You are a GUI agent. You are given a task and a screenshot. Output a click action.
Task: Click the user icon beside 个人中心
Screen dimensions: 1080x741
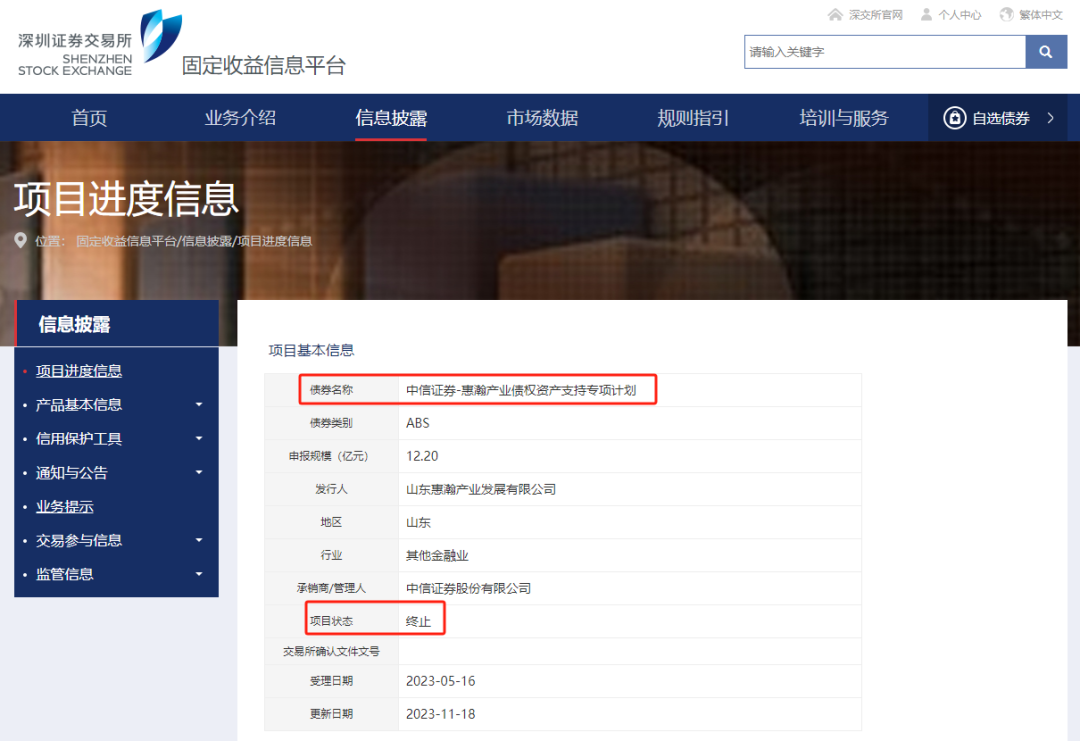coord(926,14)
